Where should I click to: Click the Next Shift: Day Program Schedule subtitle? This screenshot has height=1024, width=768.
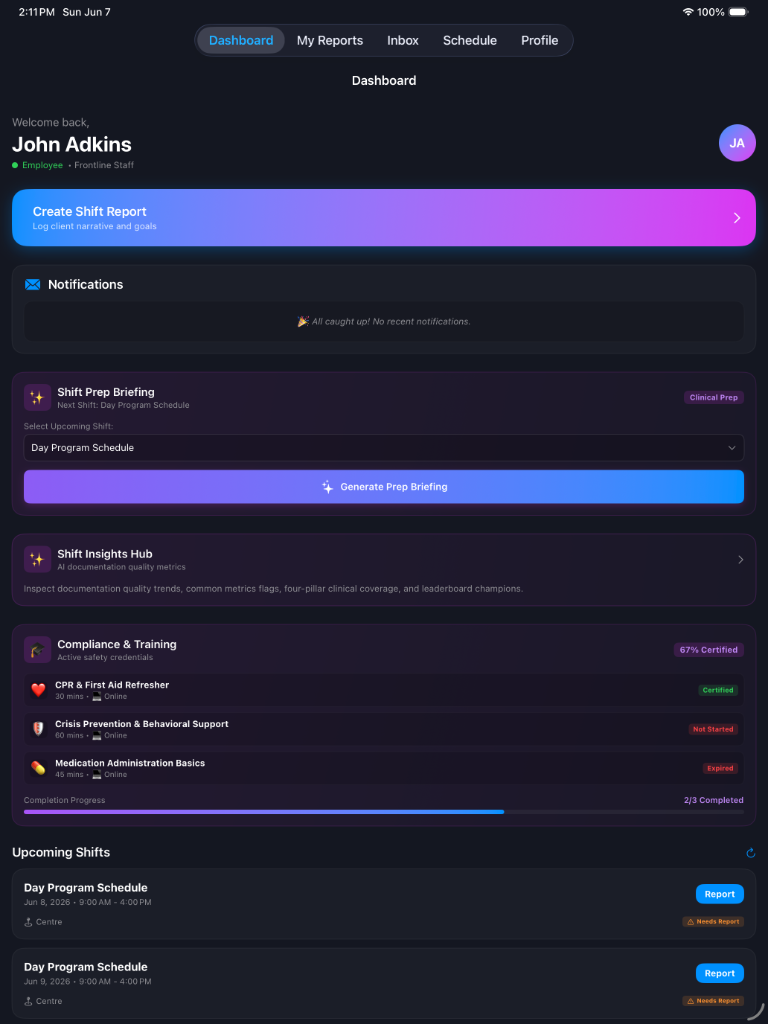point(123,405)
